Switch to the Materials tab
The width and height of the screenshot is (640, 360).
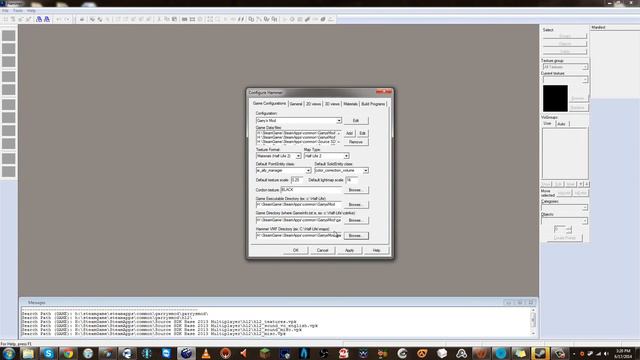pyautogui.click(x=350, y=104)
